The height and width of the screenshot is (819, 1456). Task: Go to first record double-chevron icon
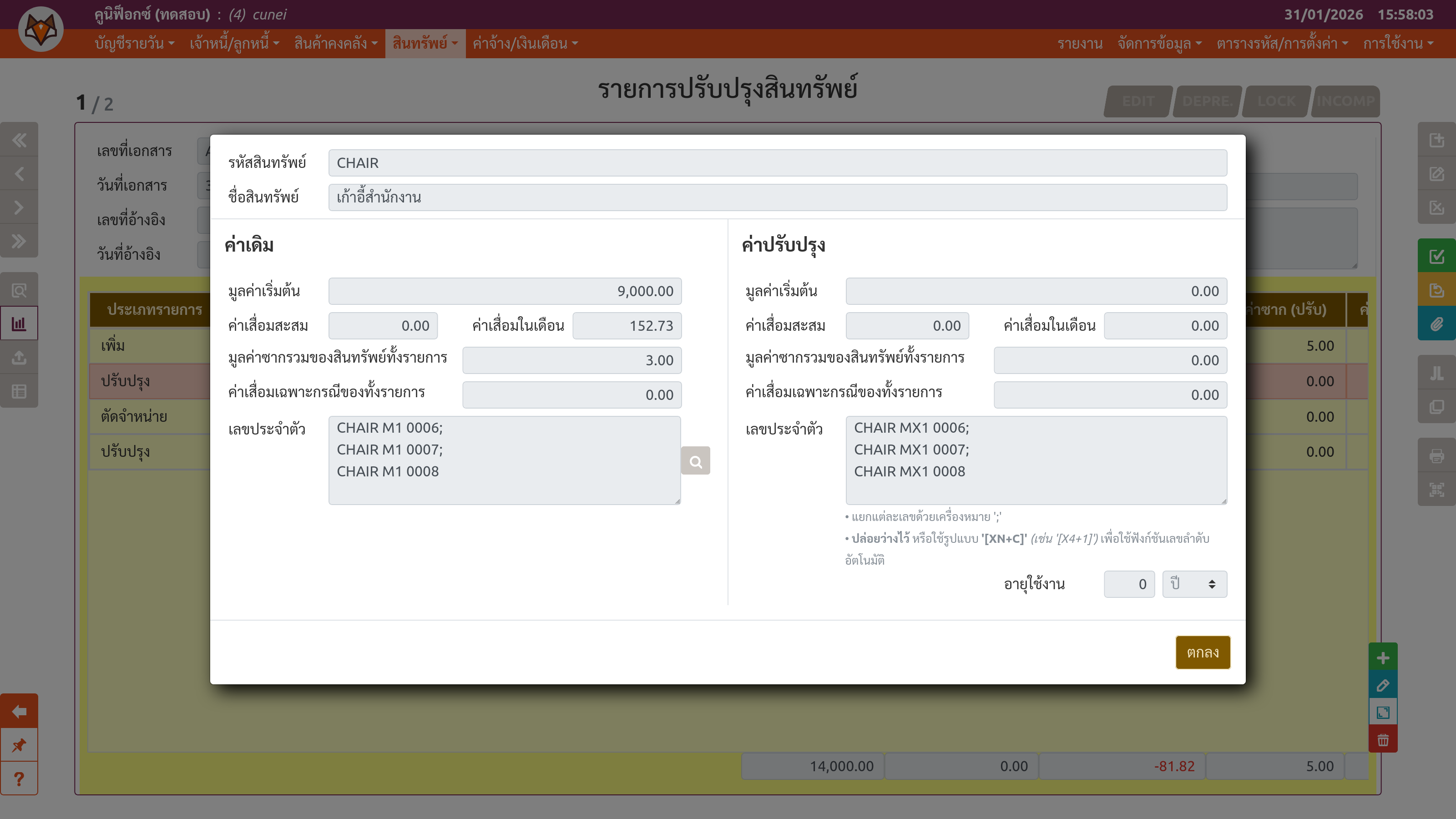coord(19,140)
